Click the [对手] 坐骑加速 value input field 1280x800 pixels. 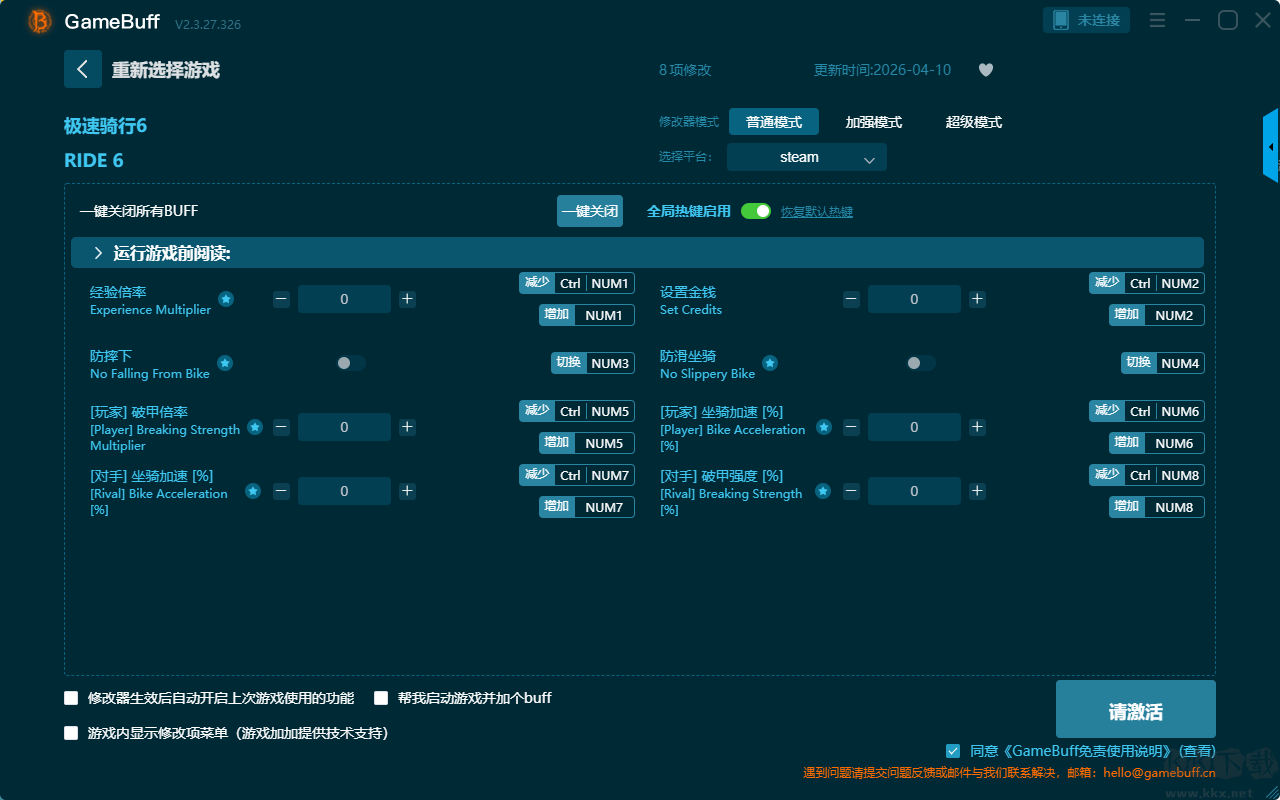pyautogui.click(x=344, y=491)
